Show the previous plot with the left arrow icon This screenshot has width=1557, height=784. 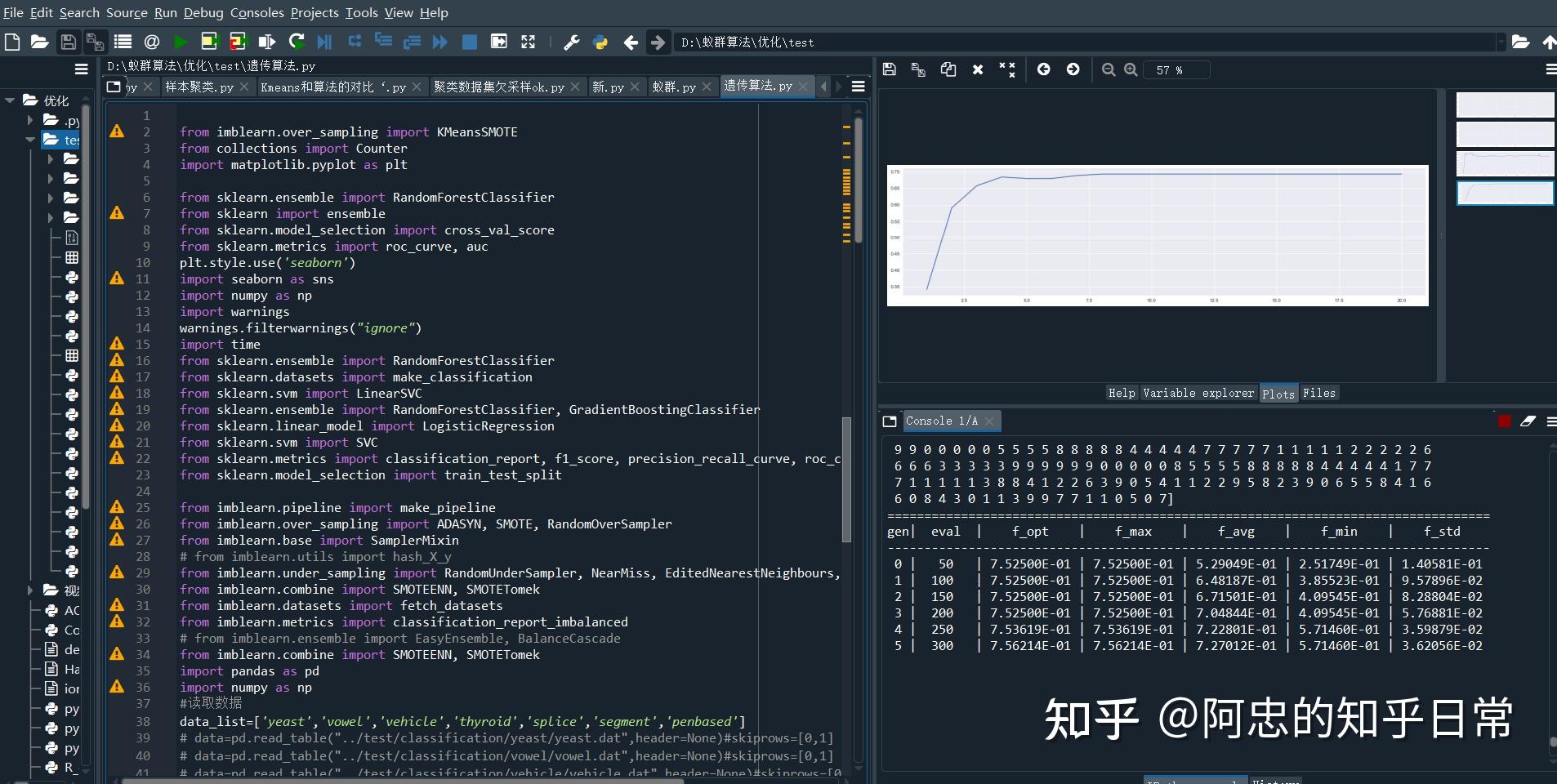click(1044, 70)
